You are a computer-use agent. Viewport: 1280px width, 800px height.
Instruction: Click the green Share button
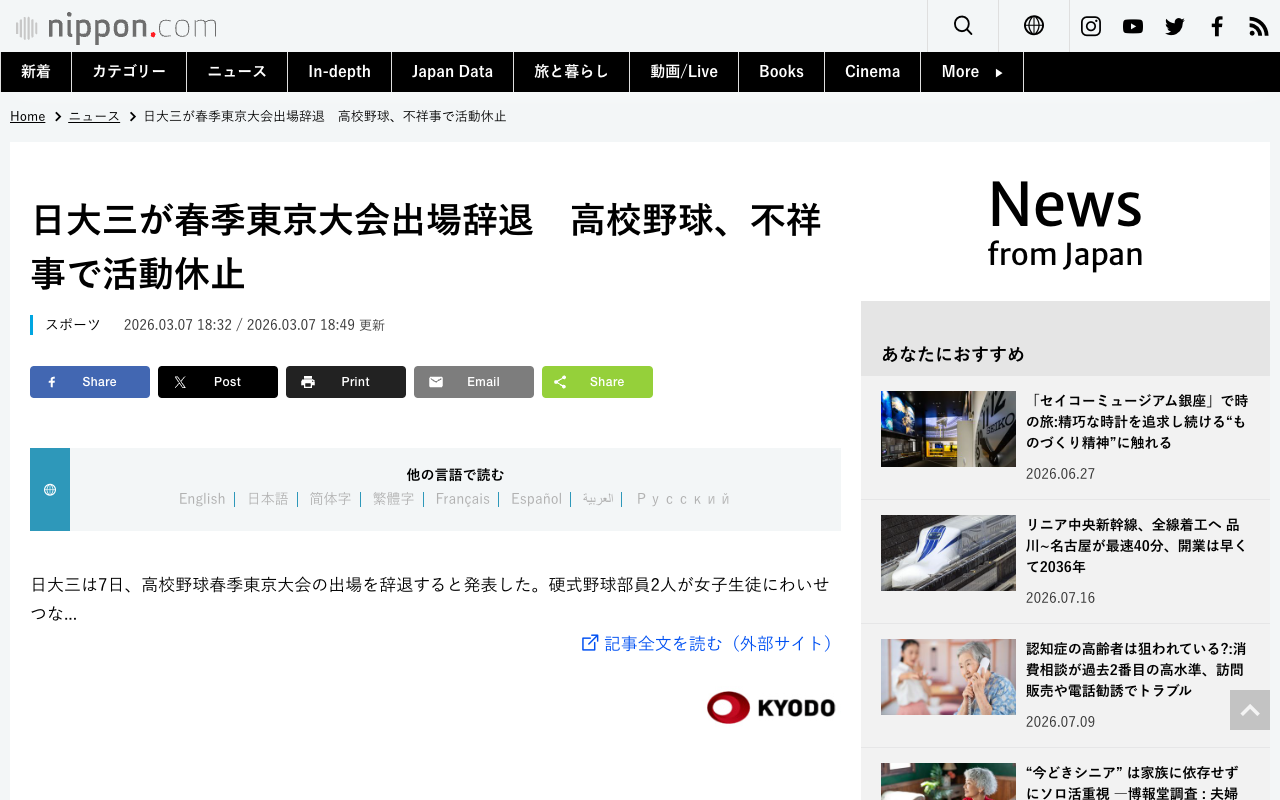pyautogui.click(x=597, y=382)
